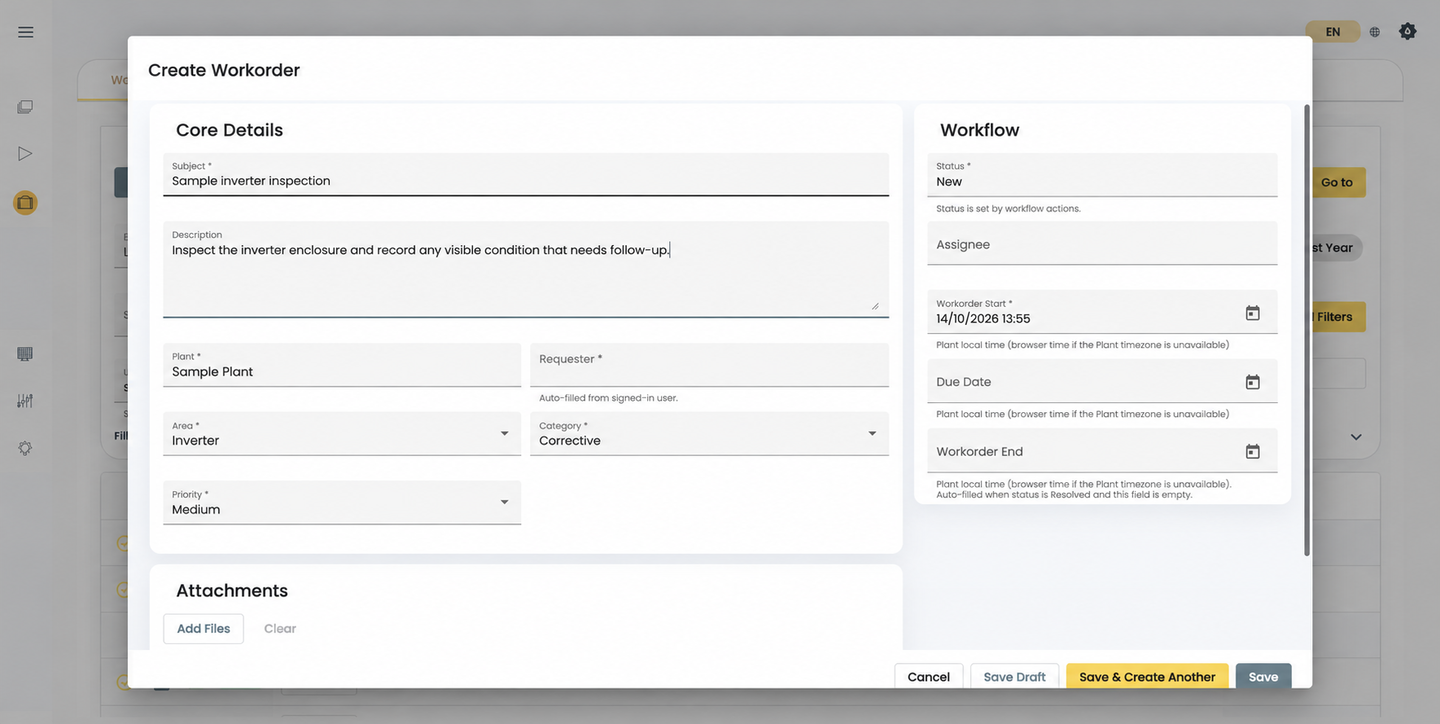Click the gear icon in the left sidebar

point(25,448)
